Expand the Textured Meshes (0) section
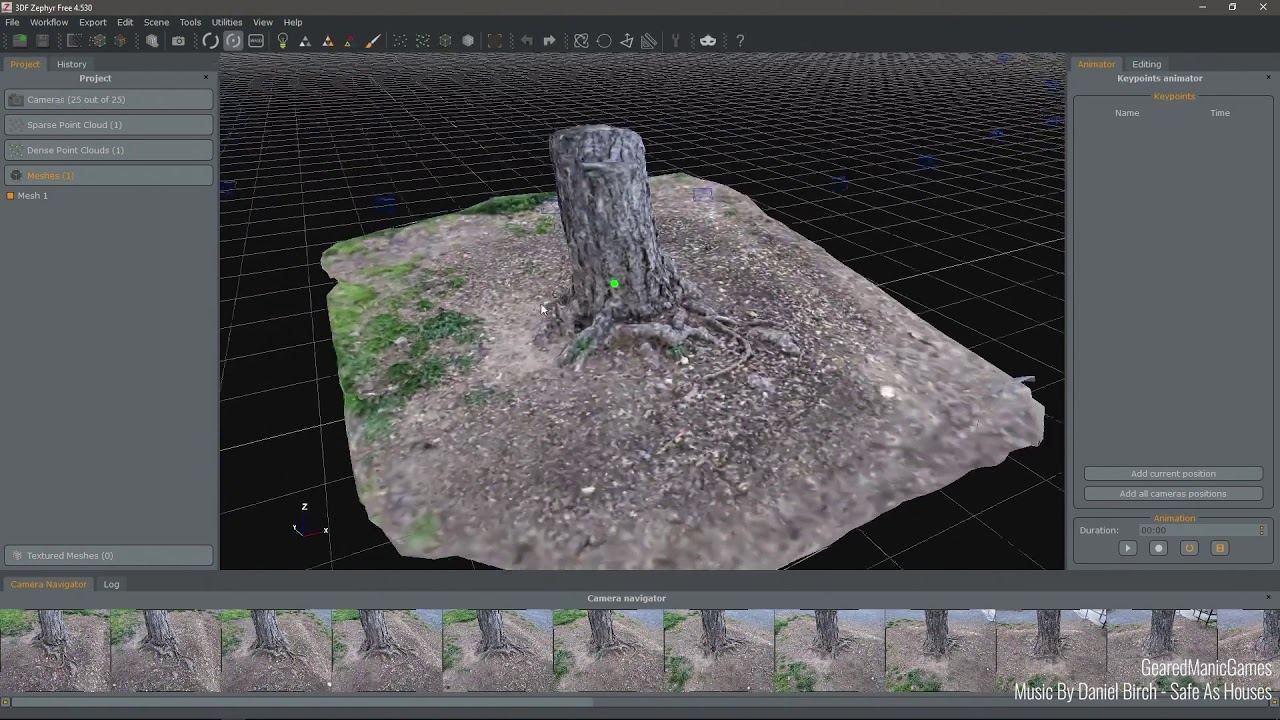Viewport: 1280px width, 720px height. click(108, 556)
